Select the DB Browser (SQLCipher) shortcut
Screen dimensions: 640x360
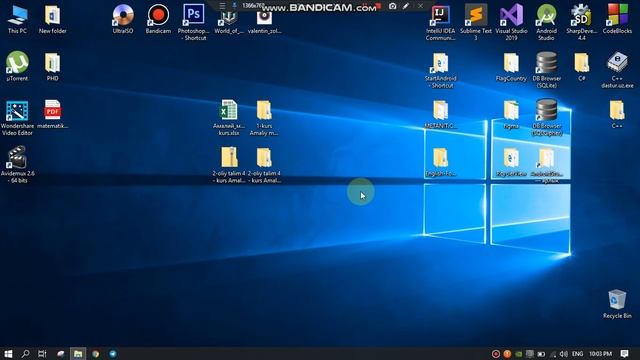click(547, 118)
